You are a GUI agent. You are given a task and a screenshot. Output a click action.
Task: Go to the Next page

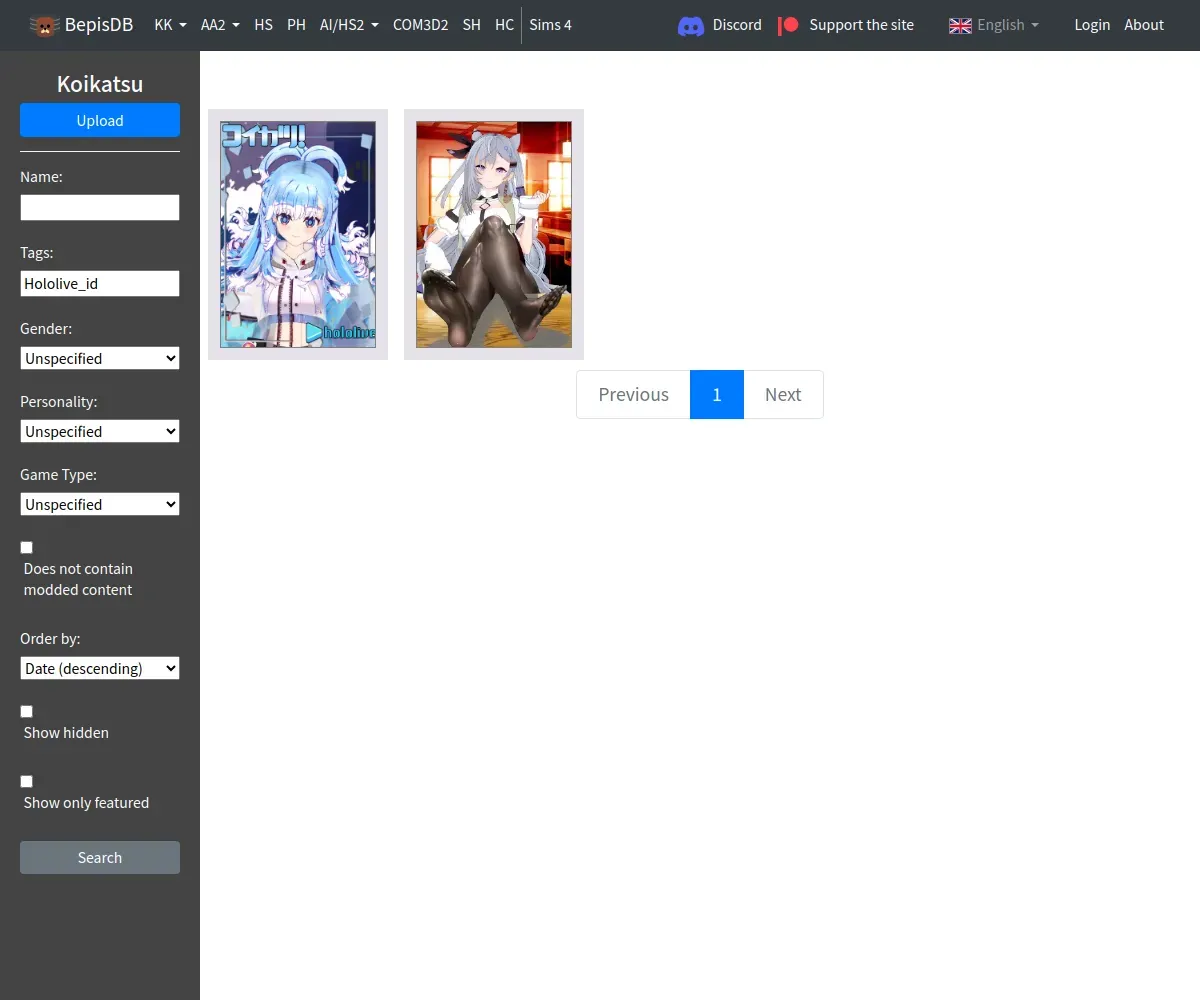pos(783,394)
